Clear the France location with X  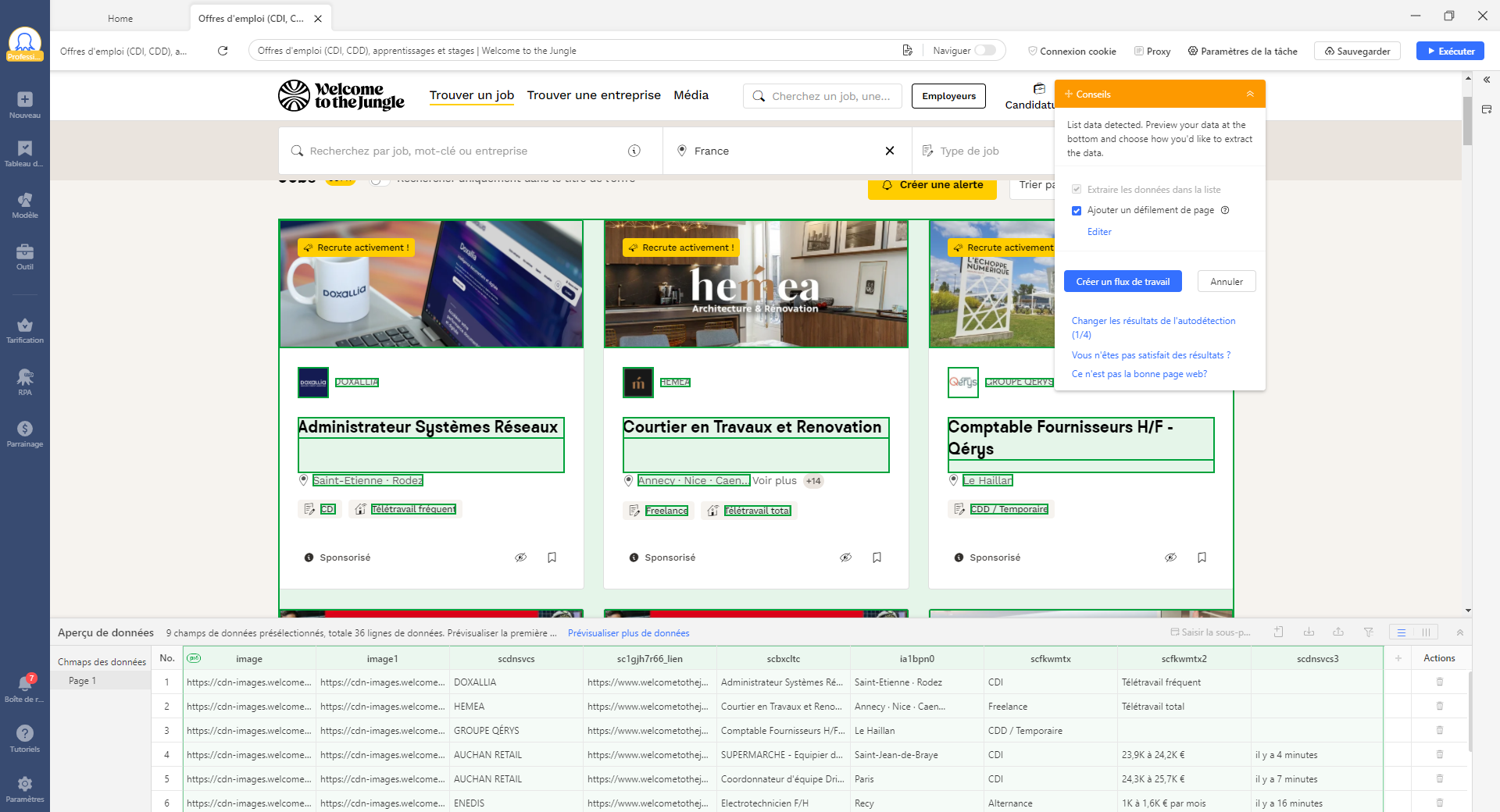pyautogui.click(x=889, y=151)
